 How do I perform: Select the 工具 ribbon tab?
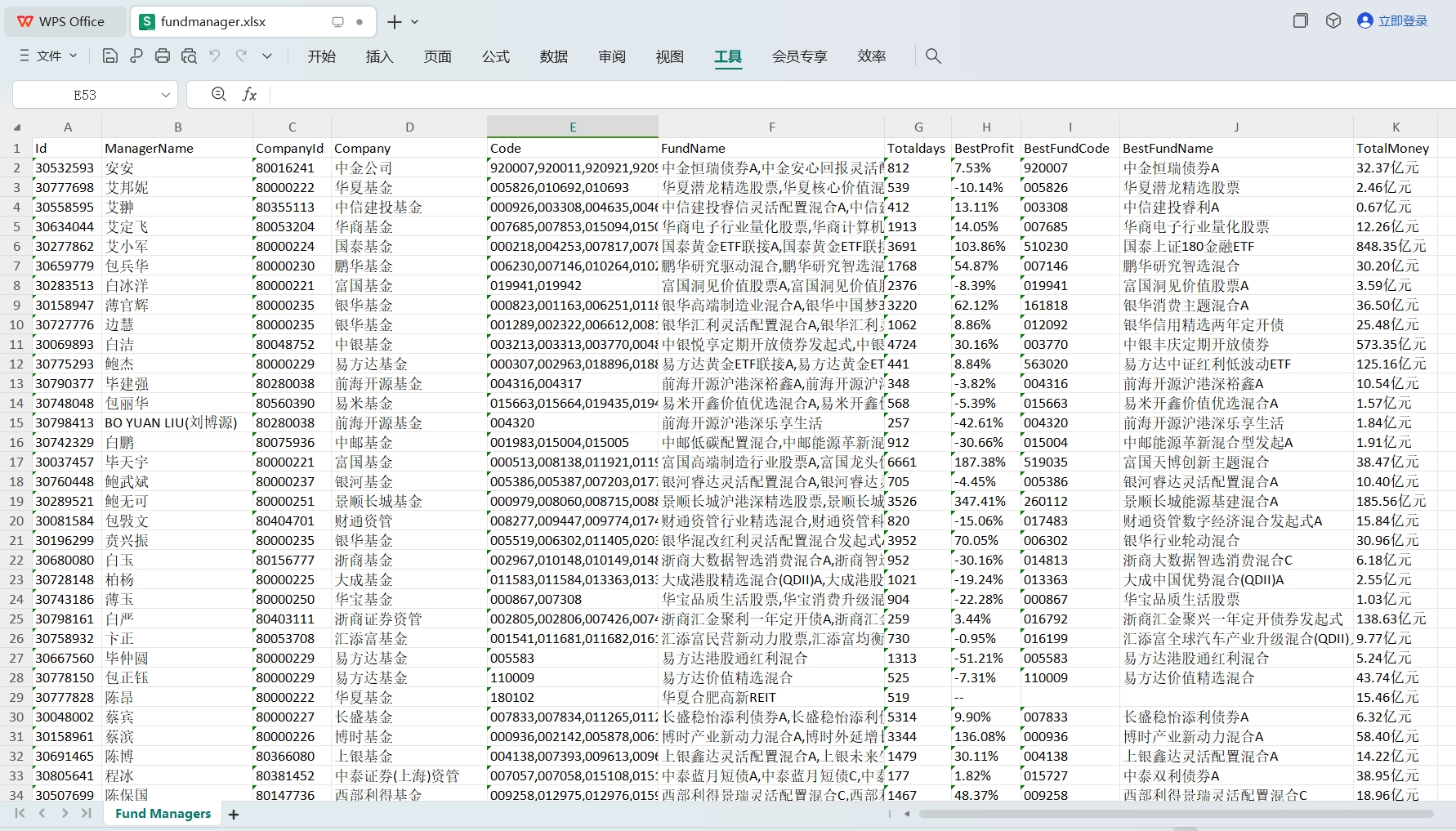coord(728,56)
